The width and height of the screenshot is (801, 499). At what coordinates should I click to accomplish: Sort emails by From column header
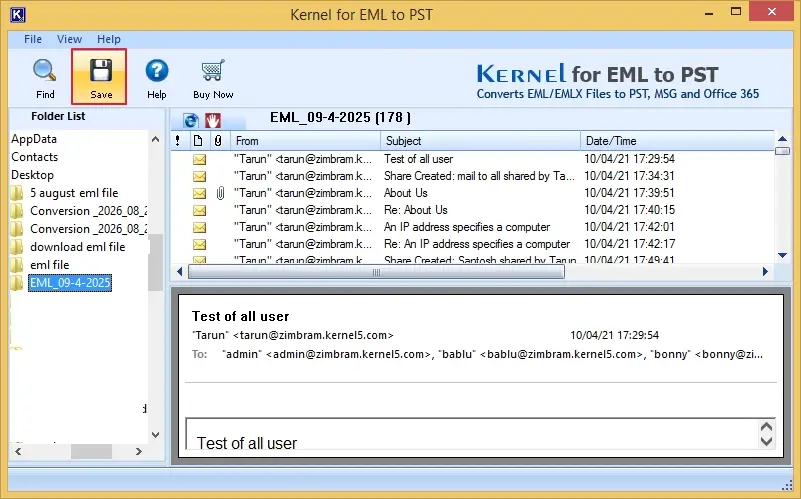tap(305, 140)
